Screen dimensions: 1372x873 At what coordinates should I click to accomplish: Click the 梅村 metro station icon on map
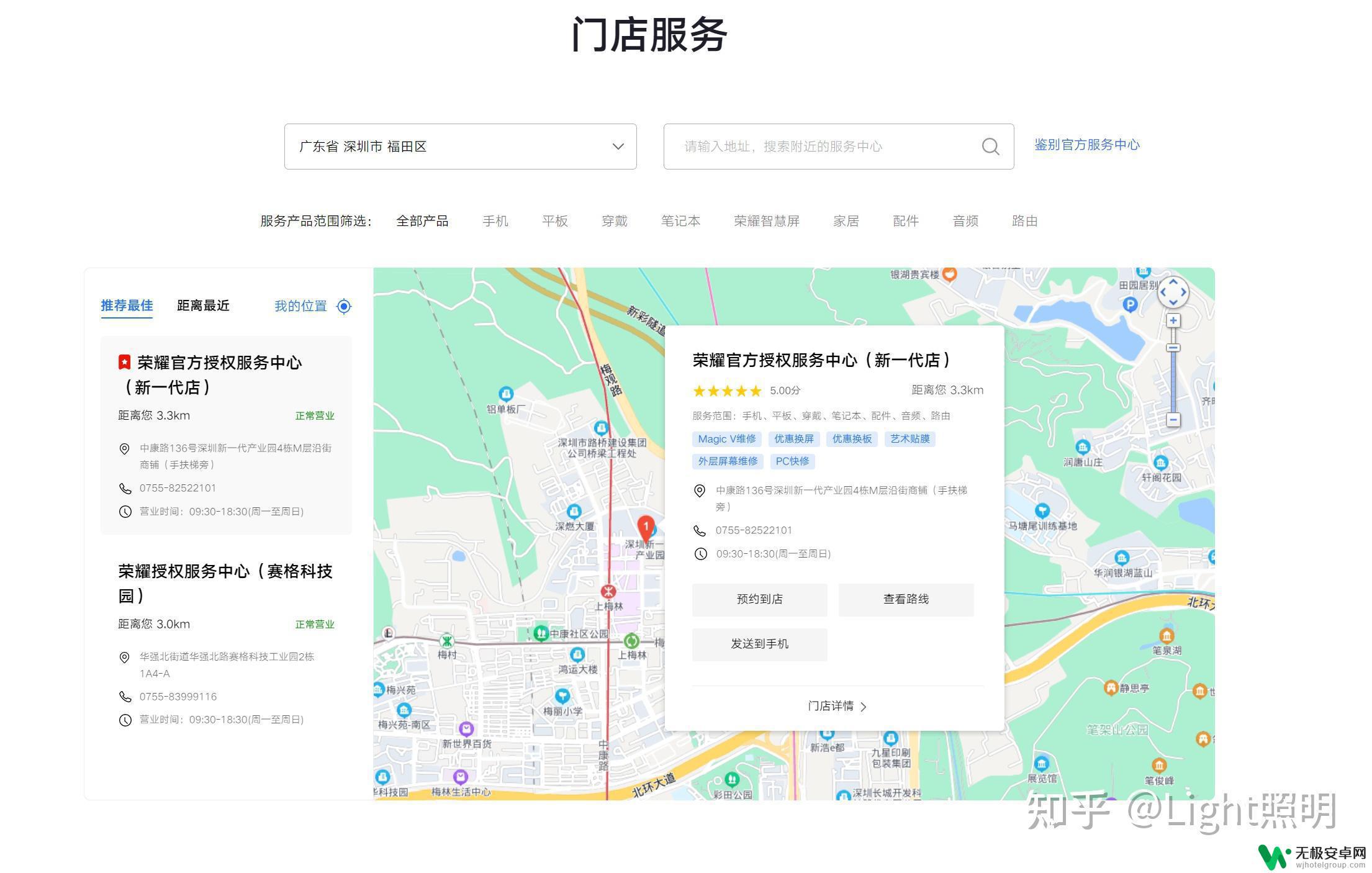click(x=446, y=641)
